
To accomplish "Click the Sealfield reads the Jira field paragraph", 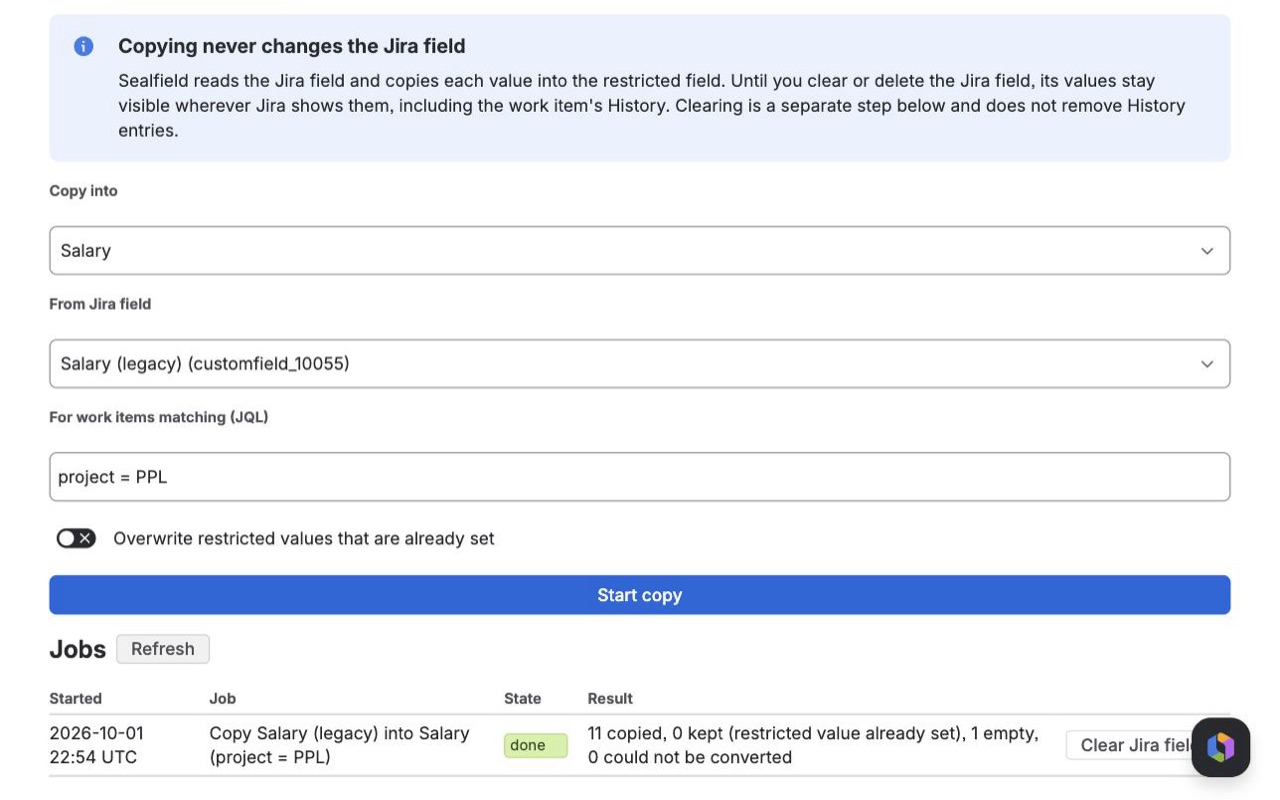I will point(652,105).
